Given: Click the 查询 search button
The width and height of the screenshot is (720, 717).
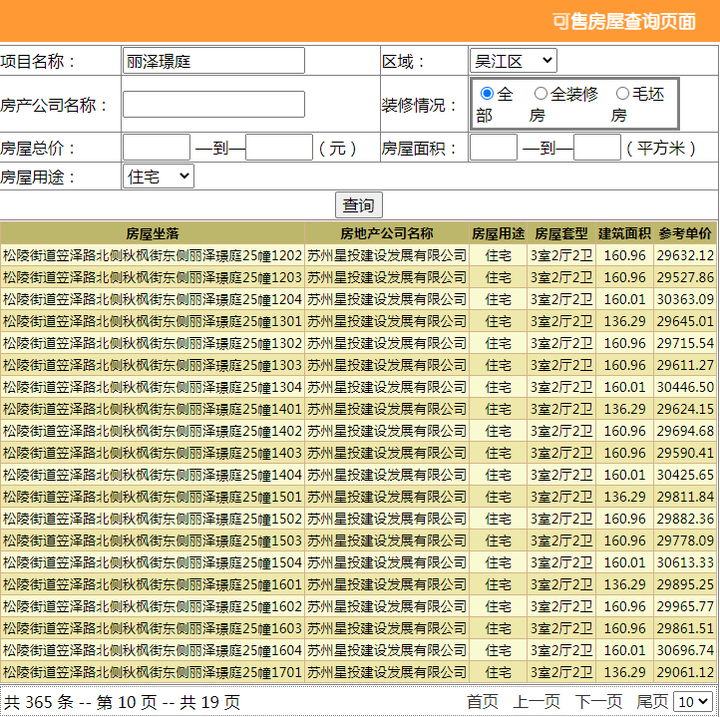Looking at the screenshot, I should coord(359,205).
